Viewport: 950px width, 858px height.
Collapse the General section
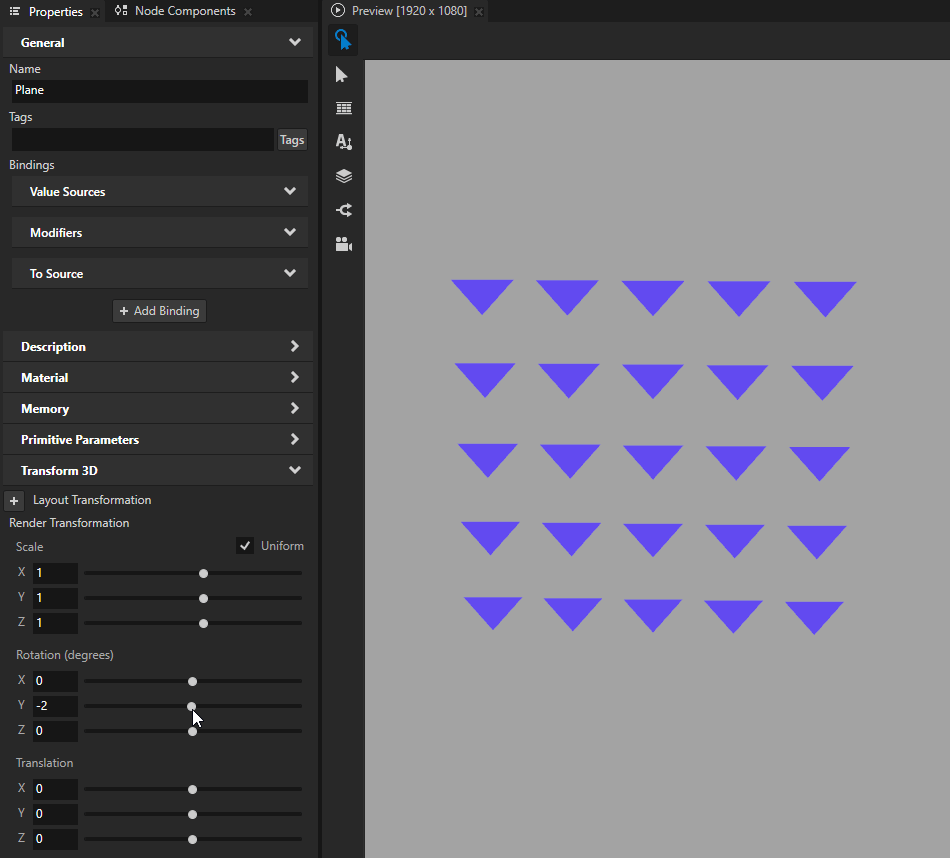(295, 42)
